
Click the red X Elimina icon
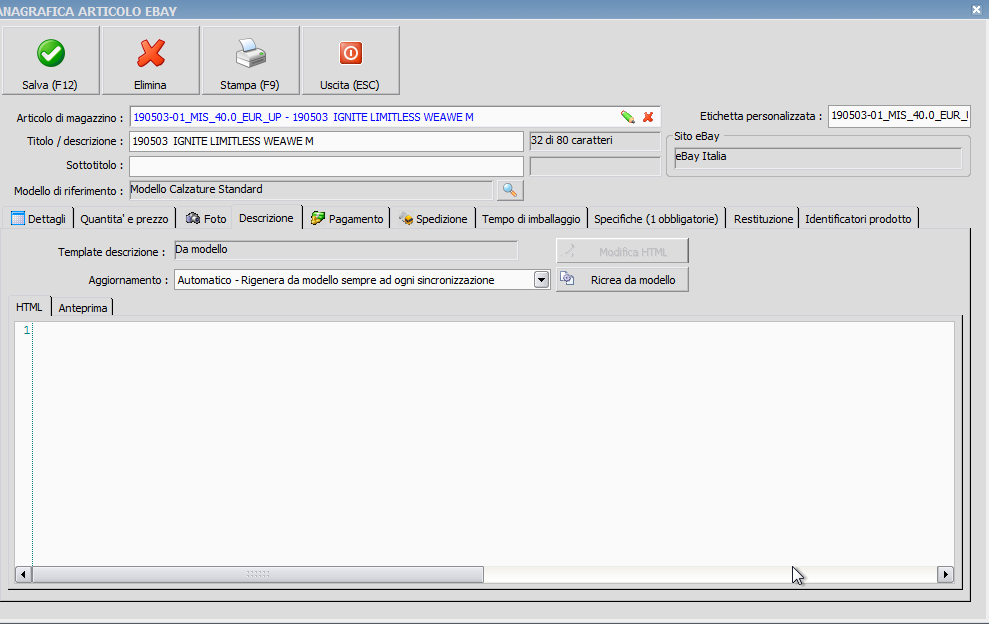coord(151,53)
